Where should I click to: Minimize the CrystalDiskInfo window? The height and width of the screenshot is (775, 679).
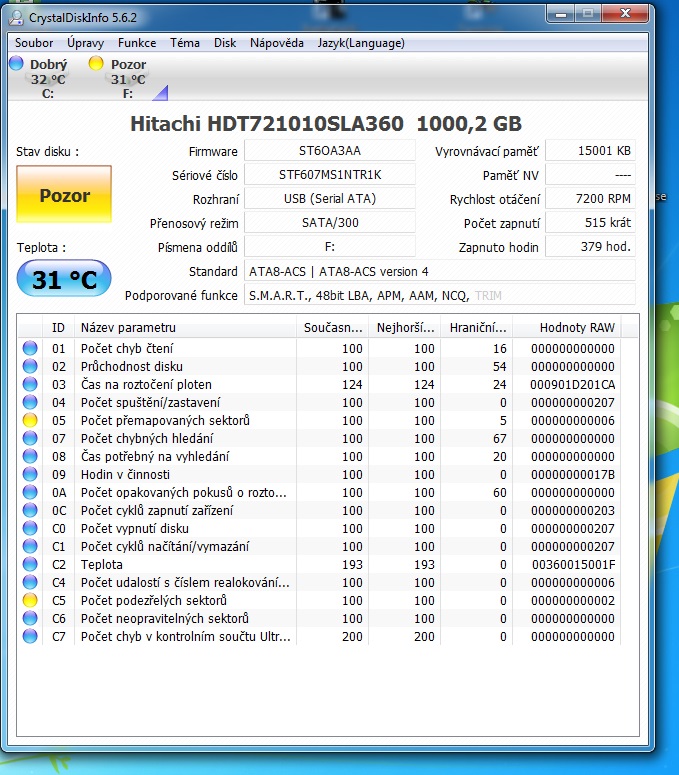click(561, 14)
